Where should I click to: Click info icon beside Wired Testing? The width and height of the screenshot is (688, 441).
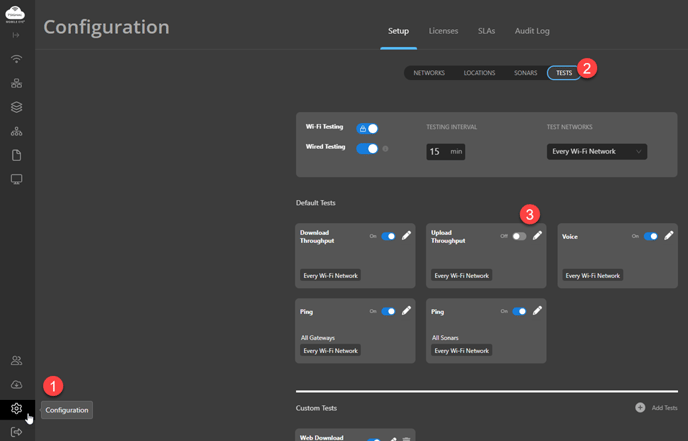click(385, 149)
